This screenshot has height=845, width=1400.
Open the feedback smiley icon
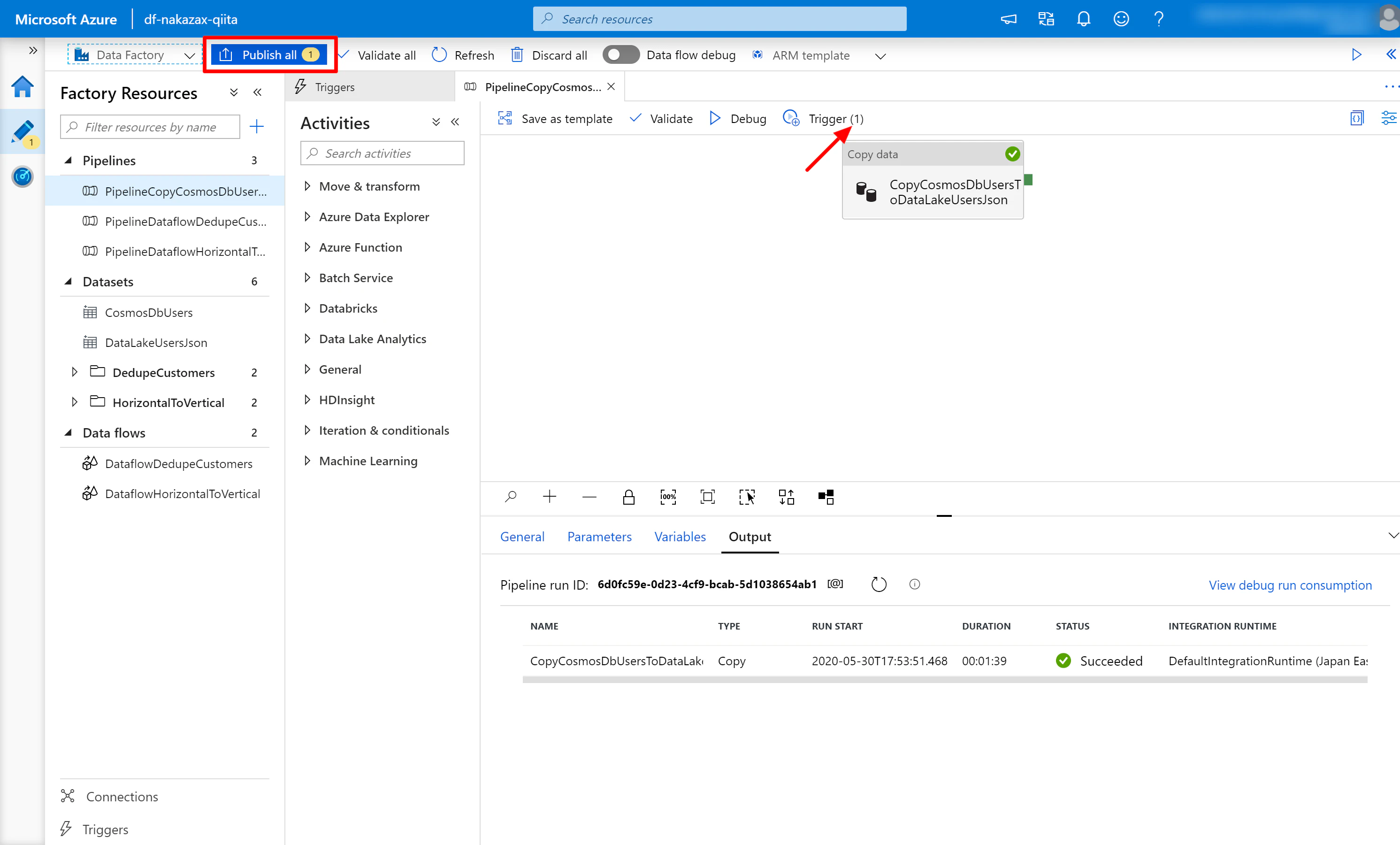(1121, 19)
